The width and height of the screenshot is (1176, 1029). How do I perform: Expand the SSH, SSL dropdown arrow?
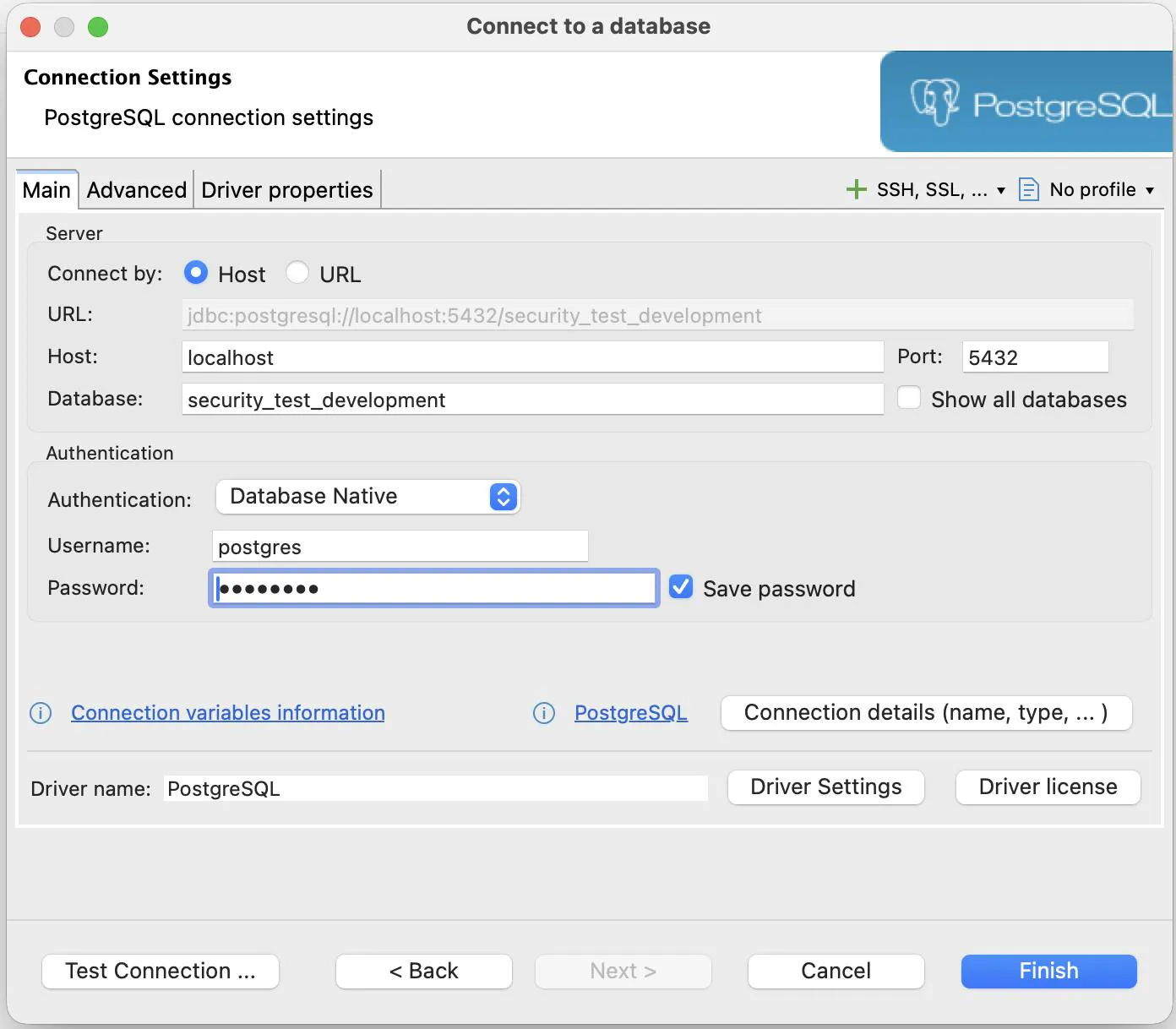pos(1001,190)
